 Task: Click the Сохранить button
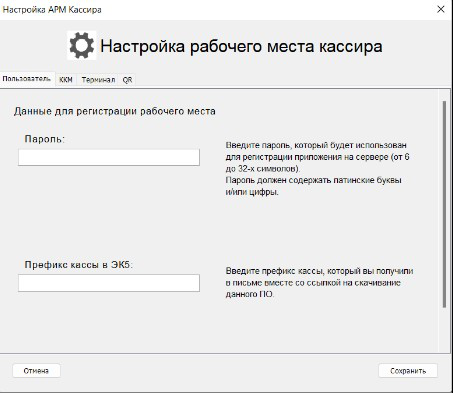408,371
